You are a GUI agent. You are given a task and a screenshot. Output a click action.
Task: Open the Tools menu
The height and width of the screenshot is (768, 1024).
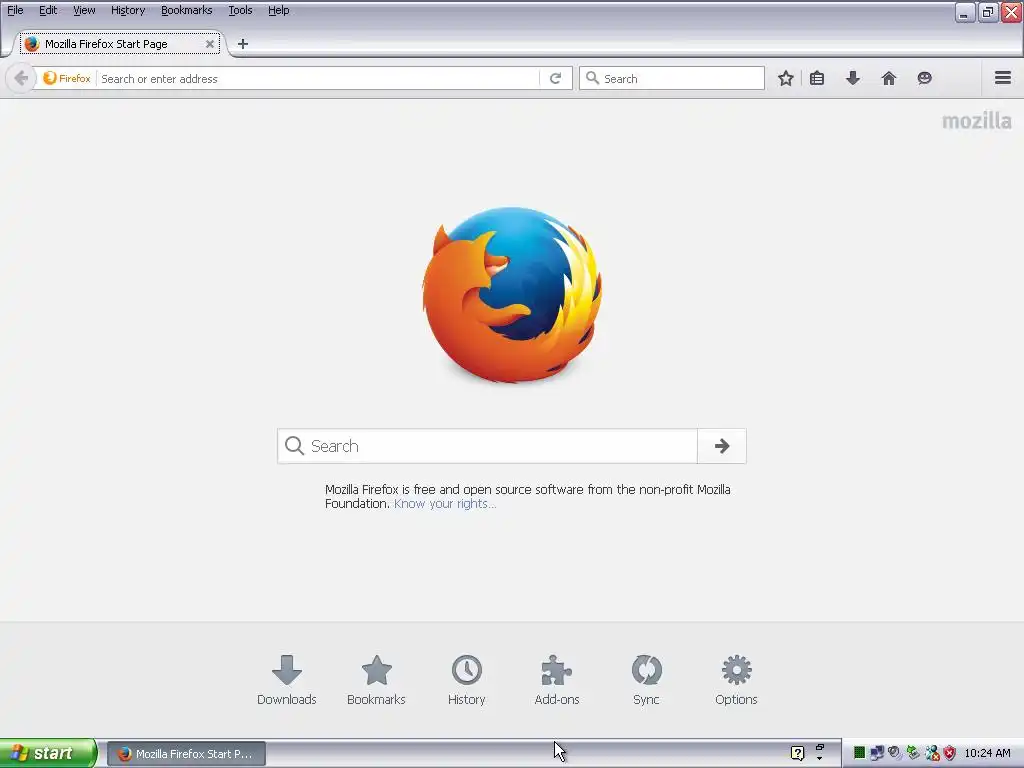(240, 10)
